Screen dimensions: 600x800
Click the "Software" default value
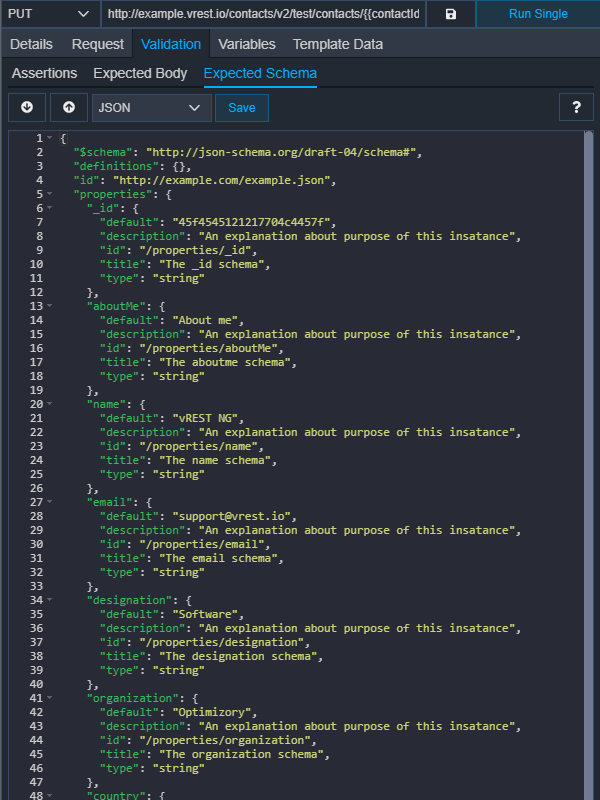[205, 614]
